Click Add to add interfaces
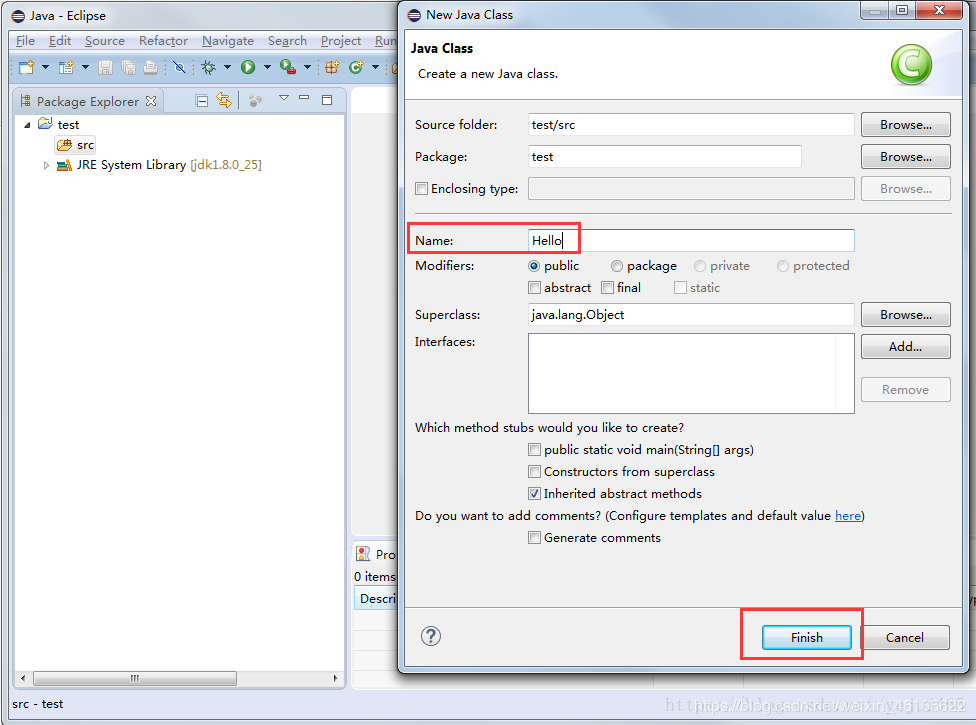The height and width of the screenshot is (725, 976). (906, 347)
